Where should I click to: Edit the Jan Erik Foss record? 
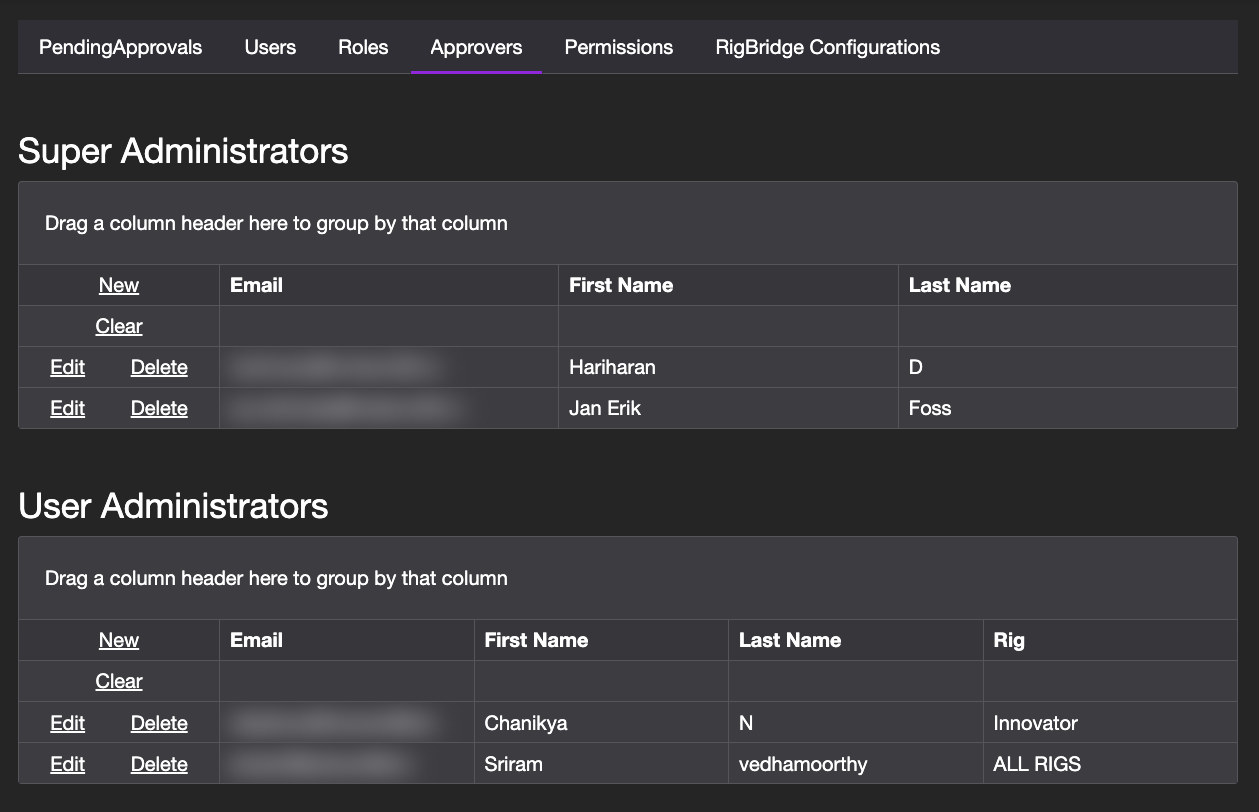coord(67,408)
